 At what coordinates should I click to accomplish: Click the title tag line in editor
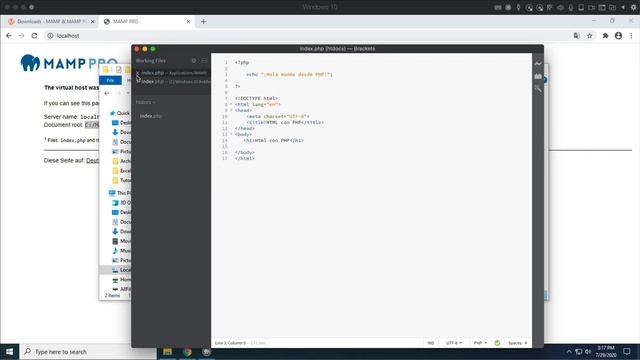point(285,122)
